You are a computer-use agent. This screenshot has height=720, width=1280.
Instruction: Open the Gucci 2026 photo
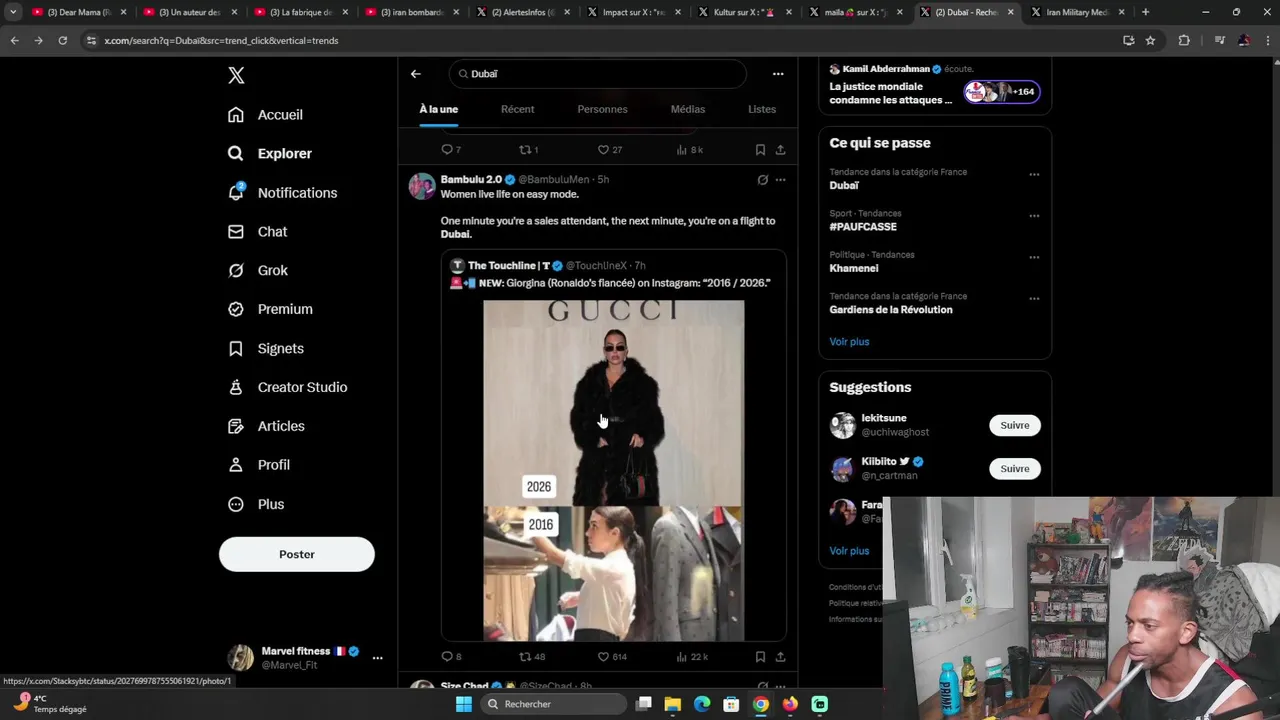[x=614, y=403]
